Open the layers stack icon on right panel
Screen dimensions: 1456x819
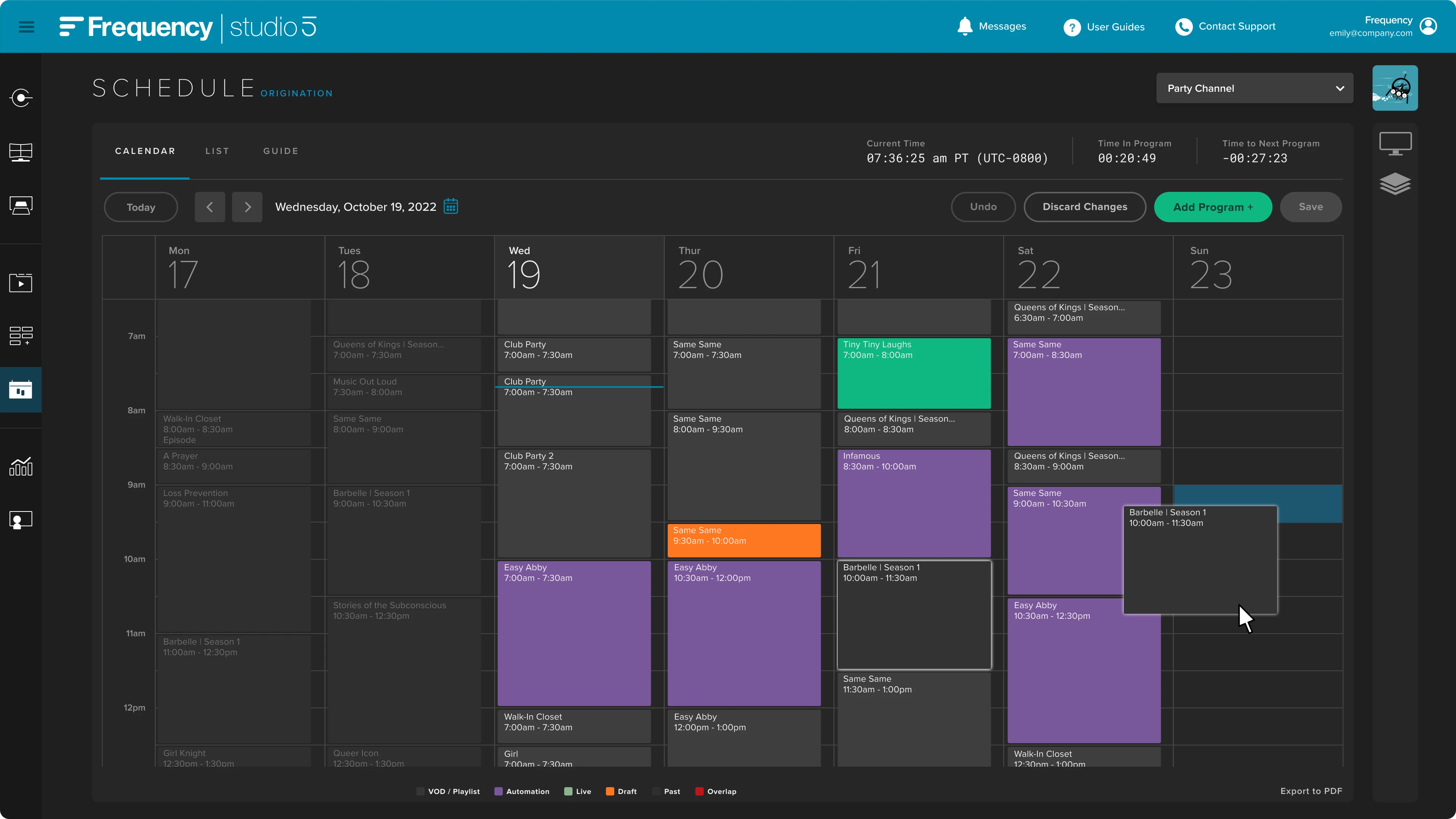[1395, 184]
